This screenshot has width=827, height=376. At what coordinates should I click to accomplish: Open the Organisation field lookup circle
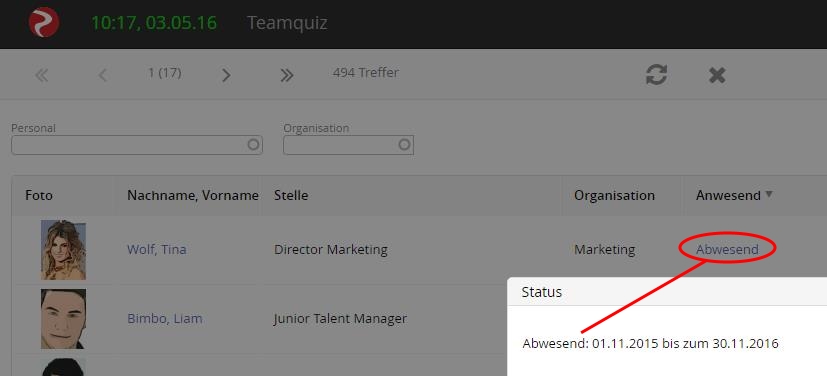405,144
